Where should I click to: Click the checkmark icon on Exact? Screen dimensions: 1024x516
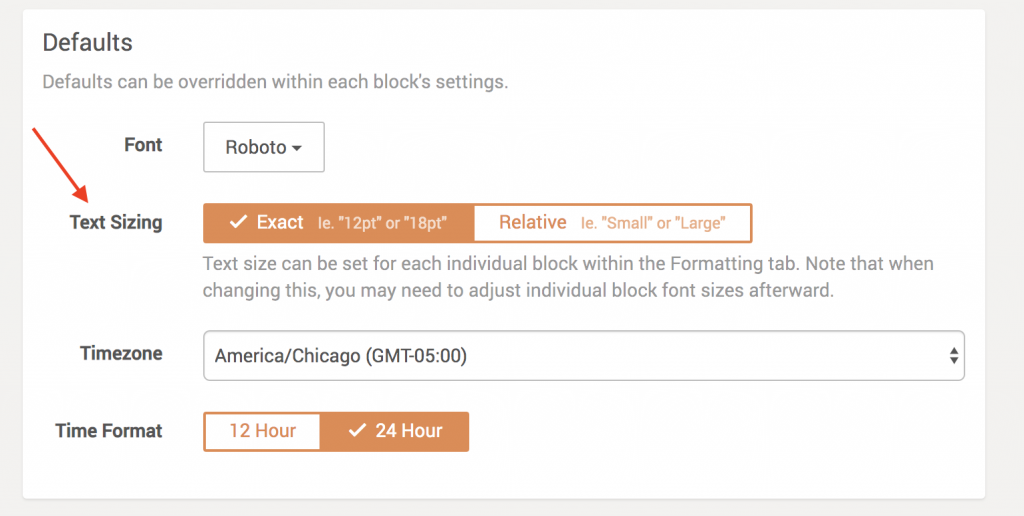pyautogui.click(x=238, y=222)
